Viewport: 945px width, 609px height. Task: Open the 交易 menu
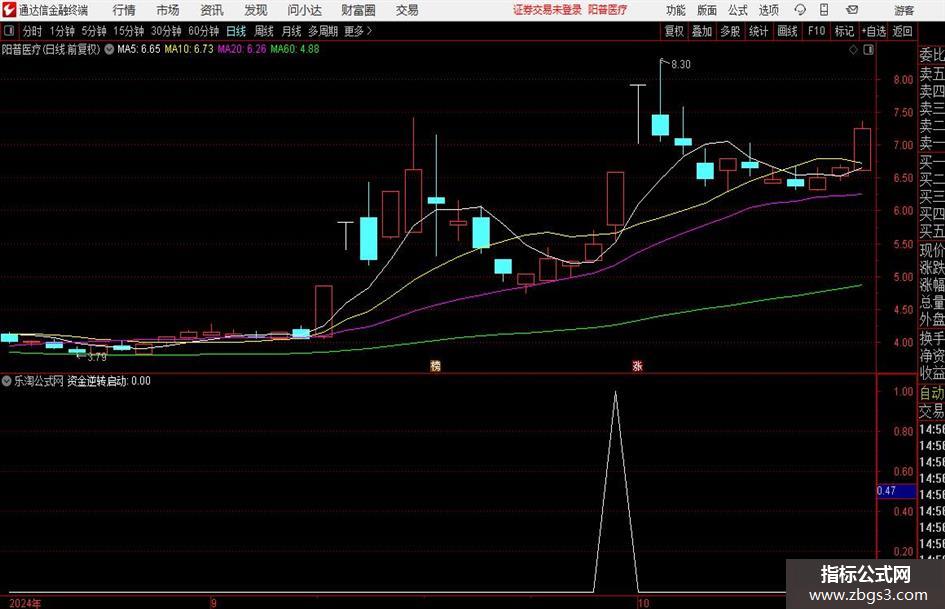[x=407, y=10]
